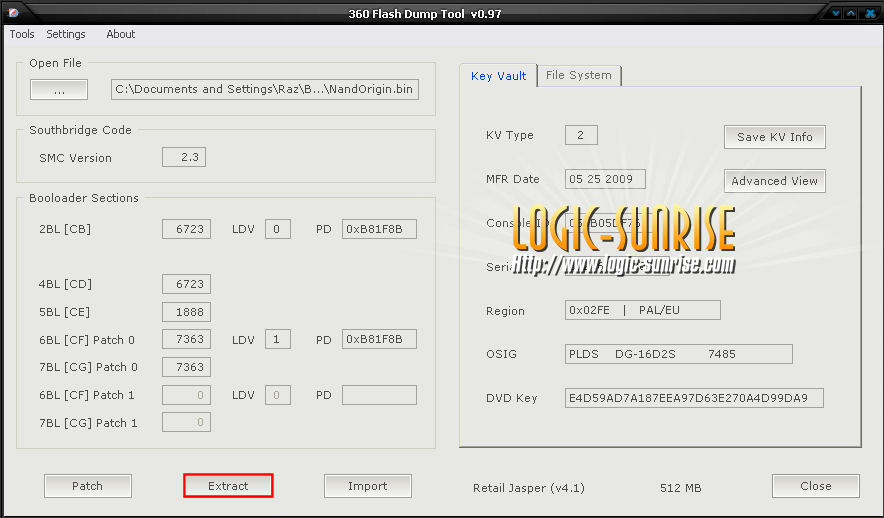Click 7BL [CG] Patch 0 version field

(x=186, y=367)
